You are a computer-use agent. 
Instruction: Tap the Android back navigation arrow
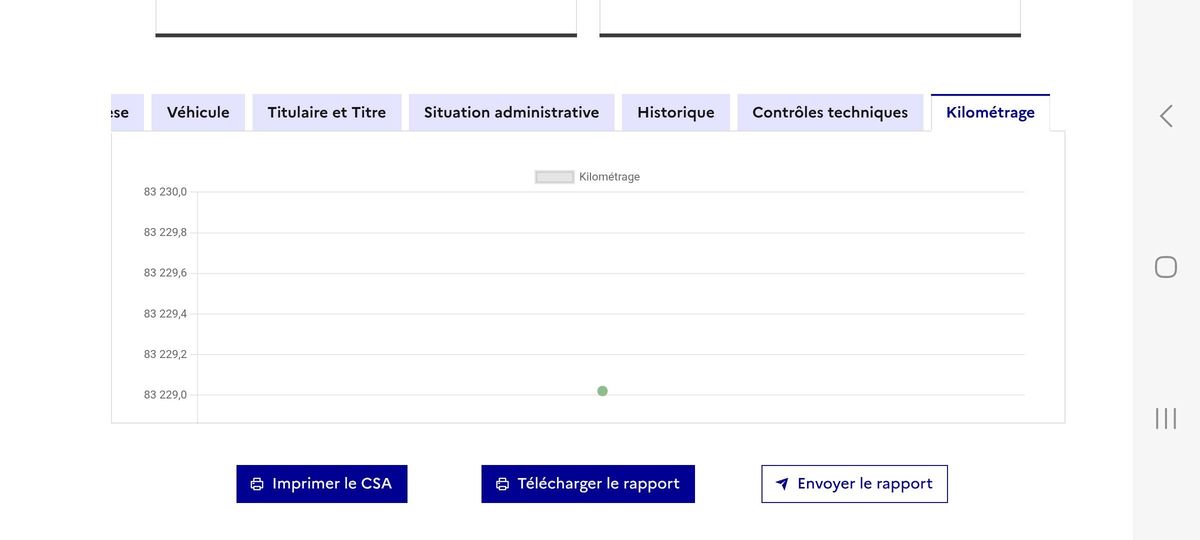[1166, 116]
